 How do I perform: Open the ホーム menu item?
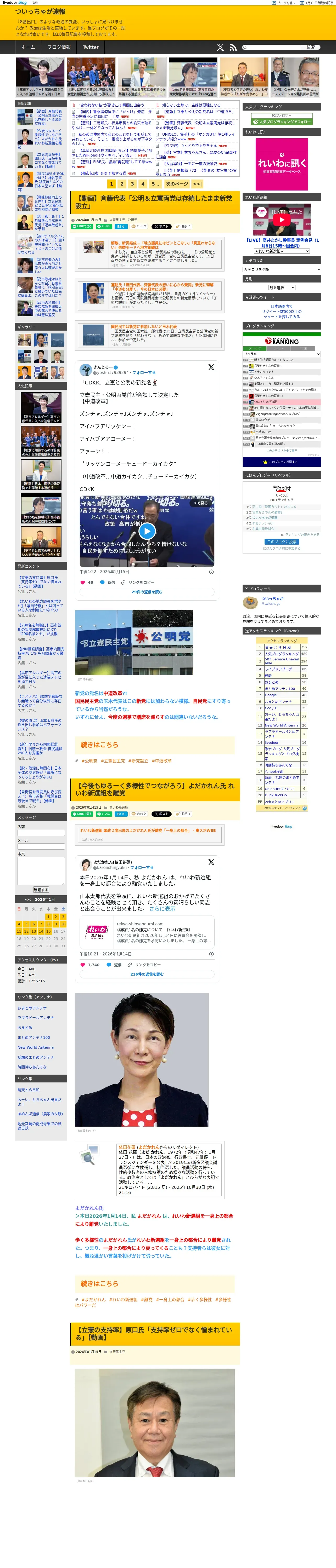click(x=28, y=47)
